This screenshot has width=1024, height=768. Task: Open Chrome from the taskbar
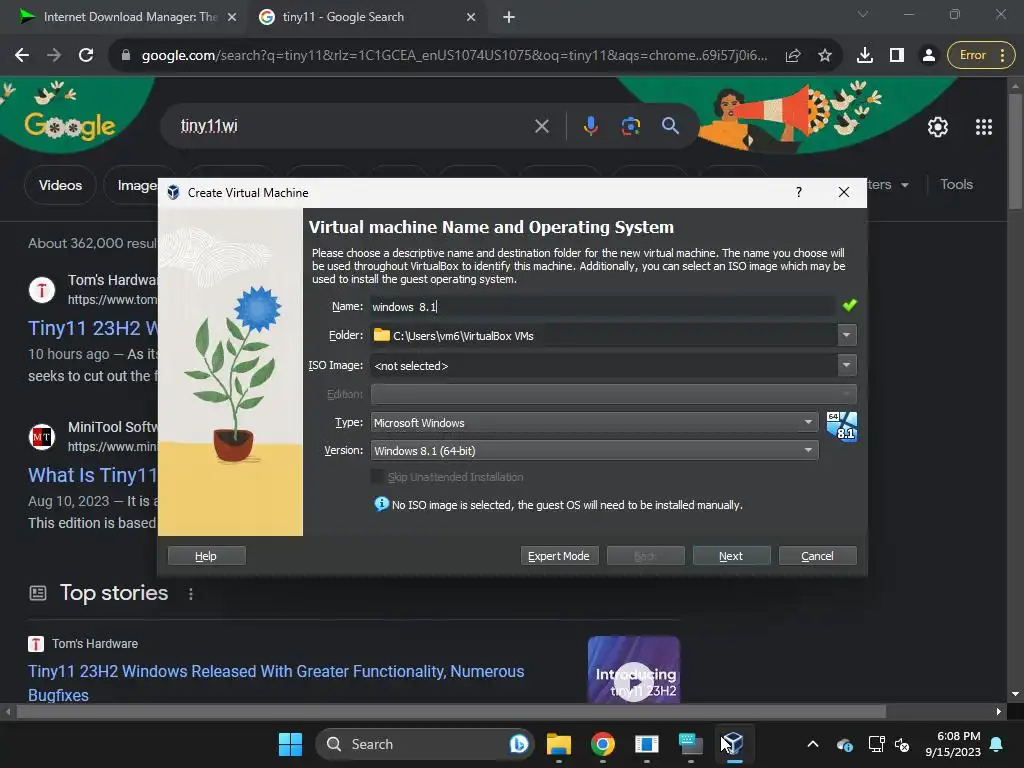602,744
